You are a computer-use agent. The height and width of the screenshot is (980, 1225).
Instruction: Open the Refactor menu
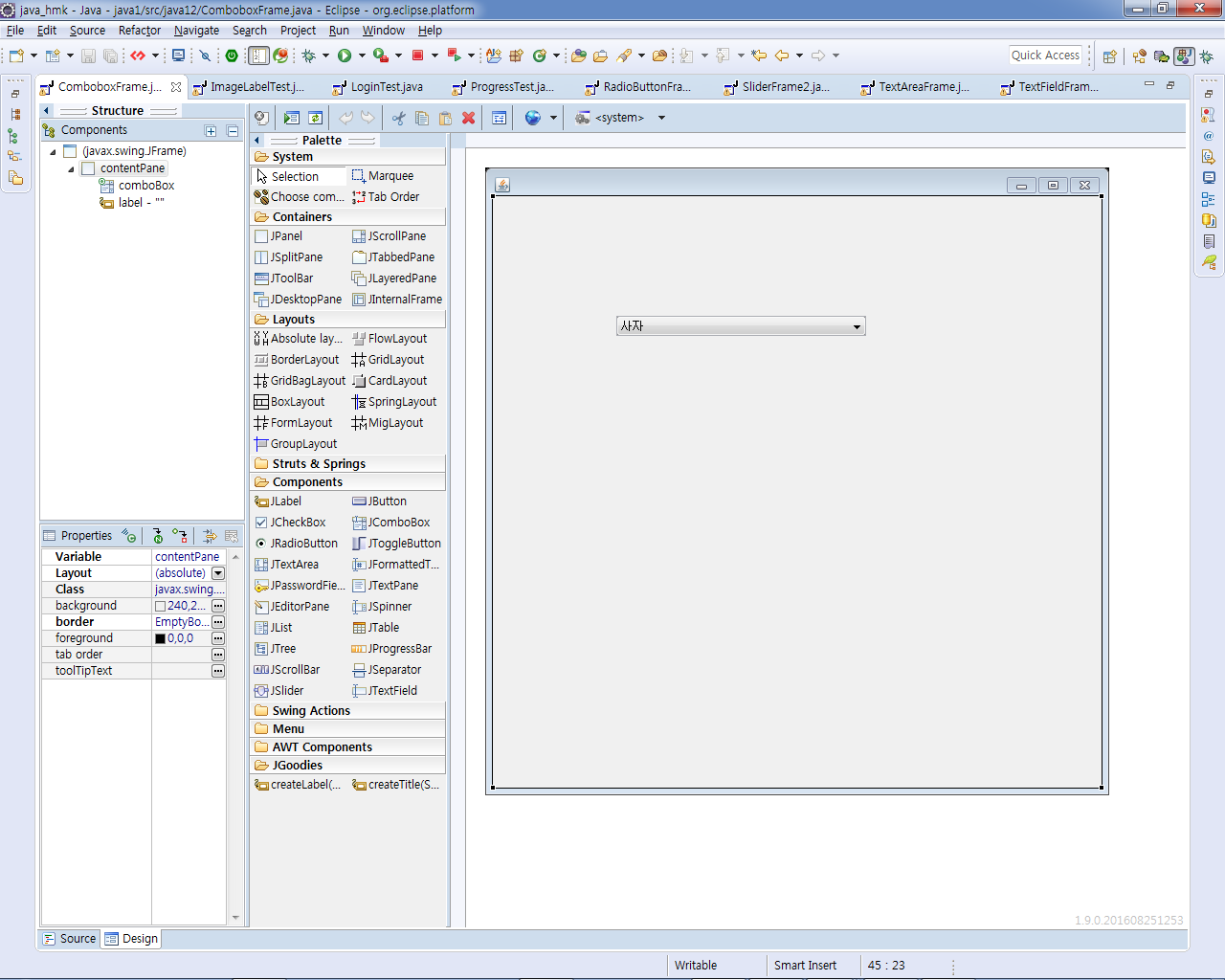click(x=140, y=31)
